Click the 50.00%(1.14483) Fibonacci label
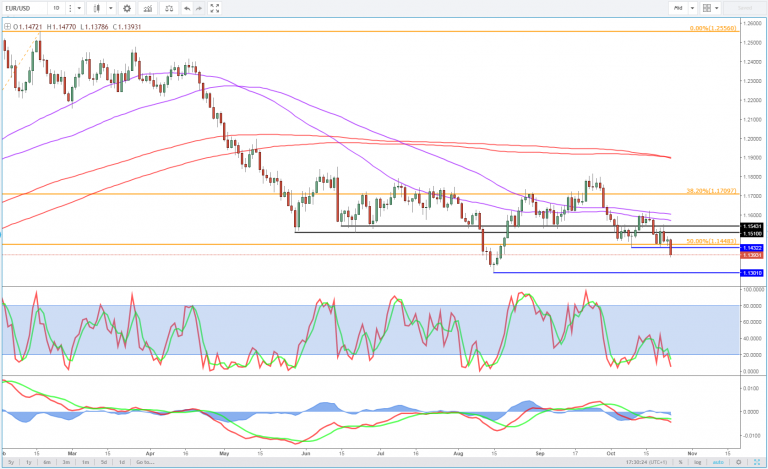 point(711,241)
